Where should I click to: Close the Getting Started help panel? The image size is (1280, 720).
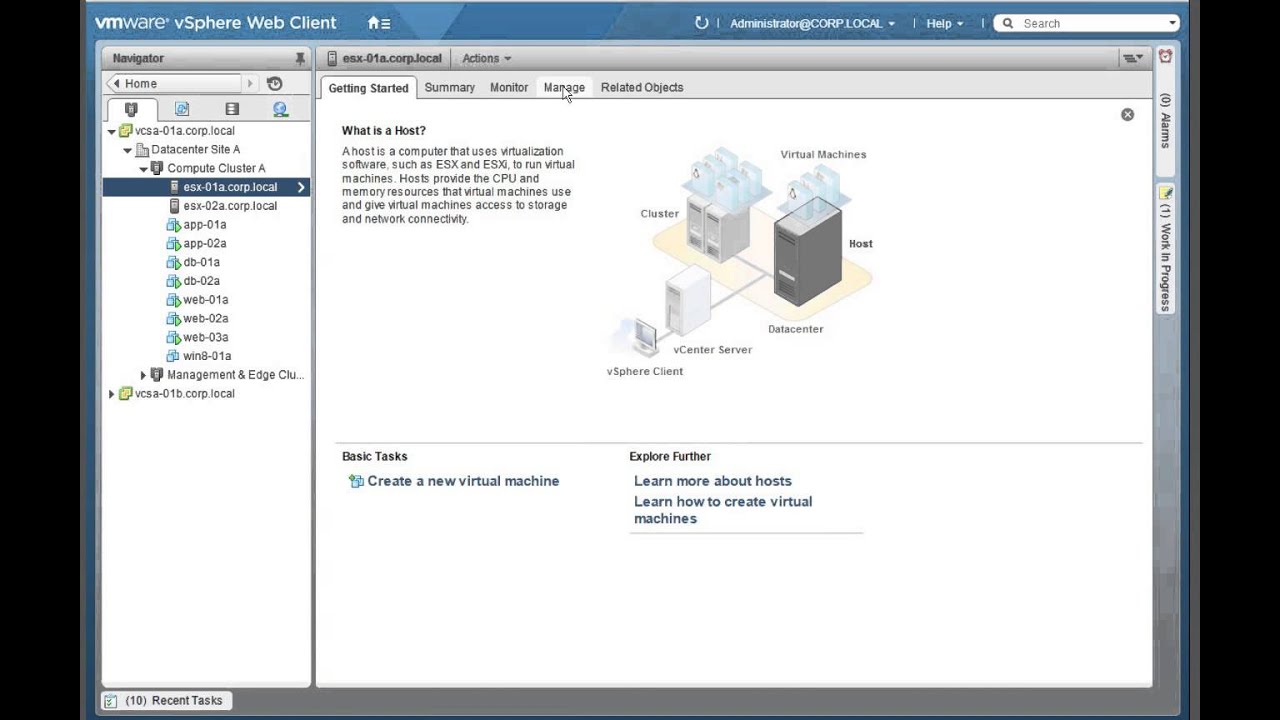[1127, 115]
